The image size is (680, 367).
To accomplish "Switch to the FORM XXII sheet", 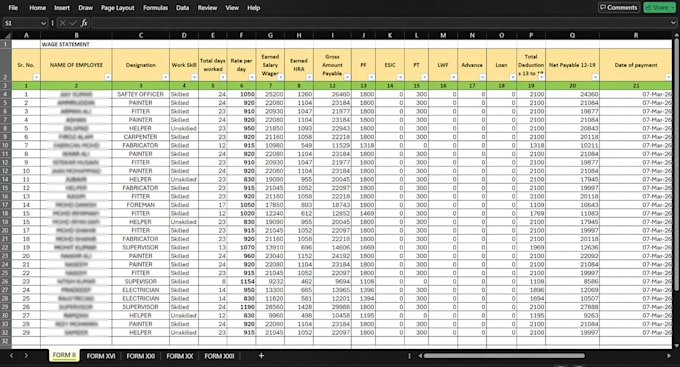I will (219, 356).
